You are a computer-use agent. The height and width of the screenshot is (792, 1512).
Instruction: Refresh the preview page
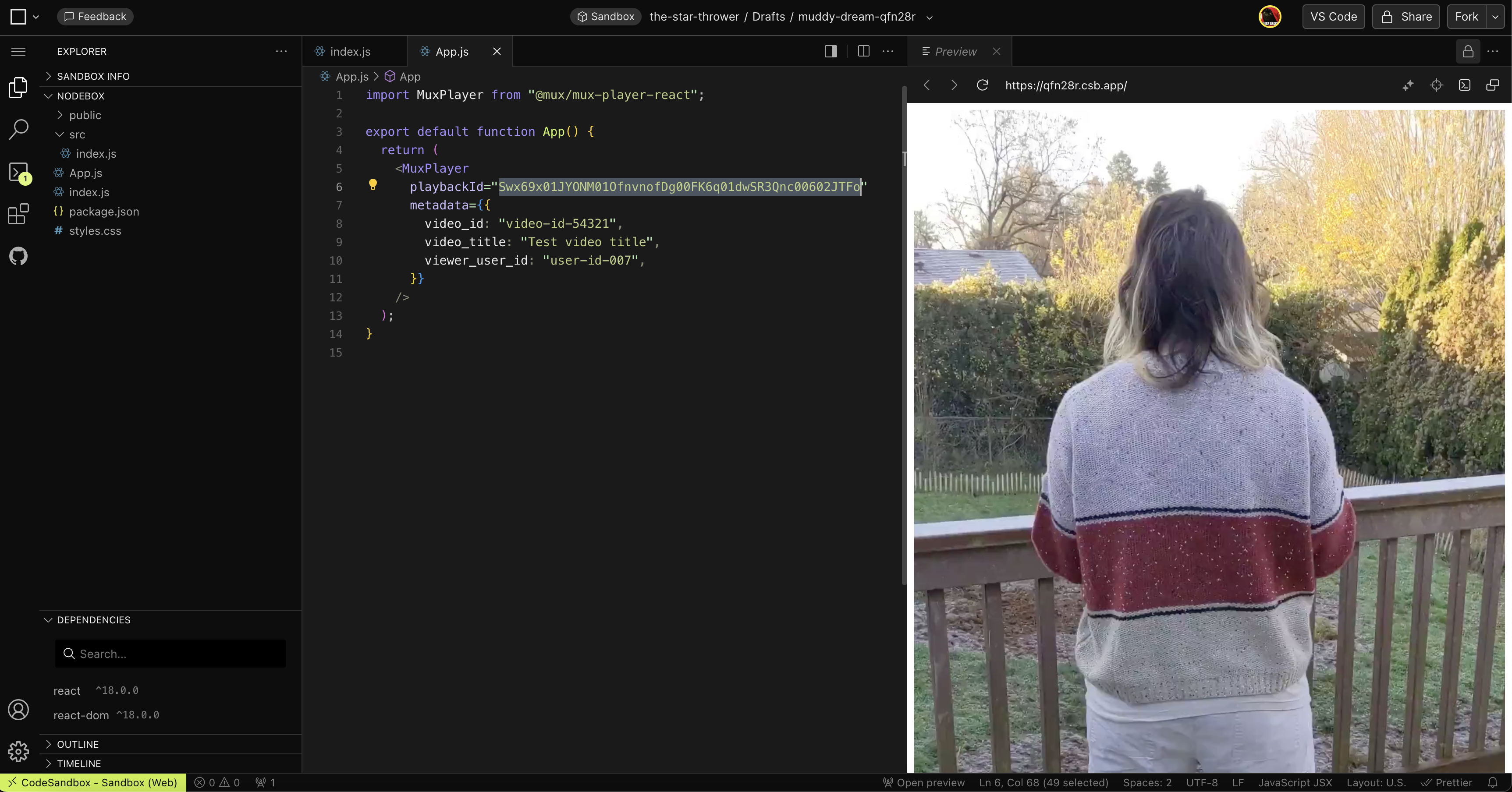983,85
